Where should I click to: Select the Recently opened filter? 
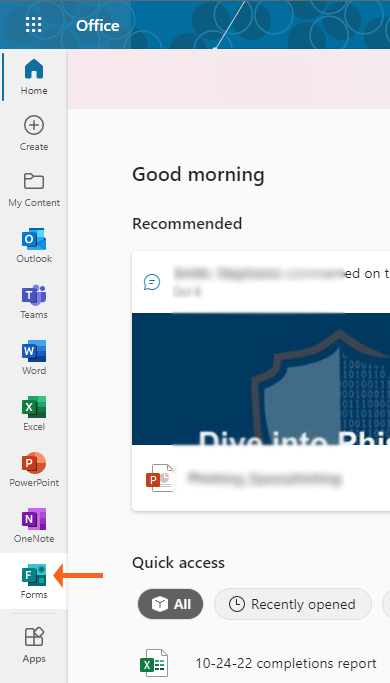click(x=293, y=604)
